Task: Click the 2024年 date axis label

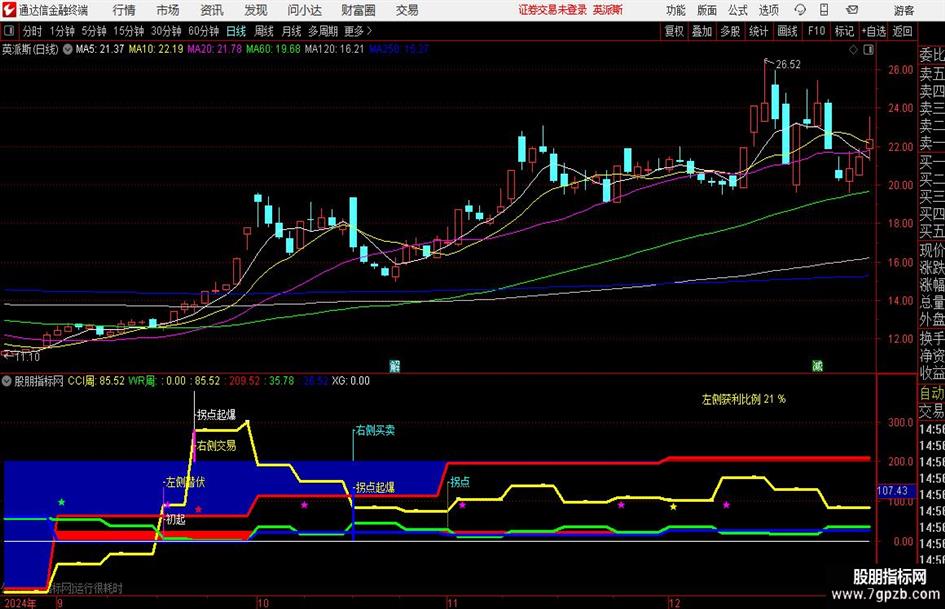Action: click(x=20, y=603)
